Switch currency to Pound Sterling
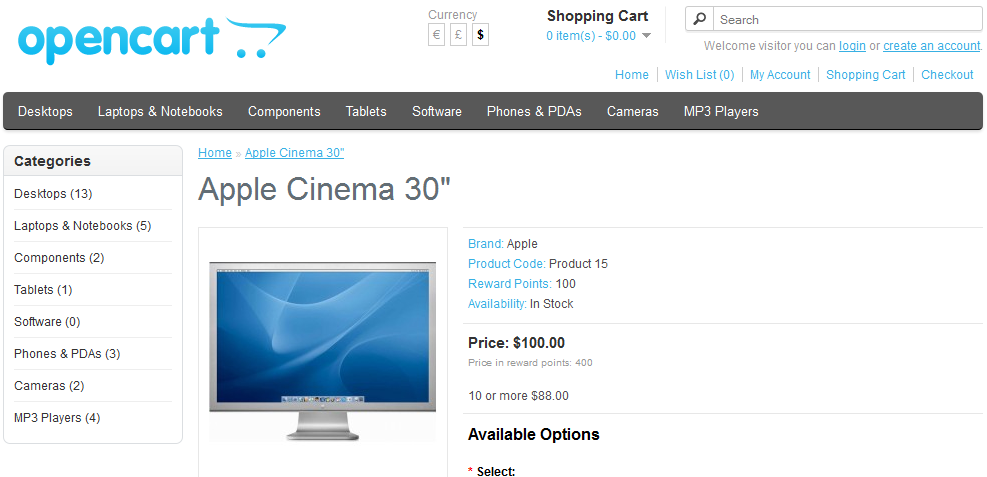Viewport: 987px width, 477px height. pyautogui.click(x=459, y=35)
